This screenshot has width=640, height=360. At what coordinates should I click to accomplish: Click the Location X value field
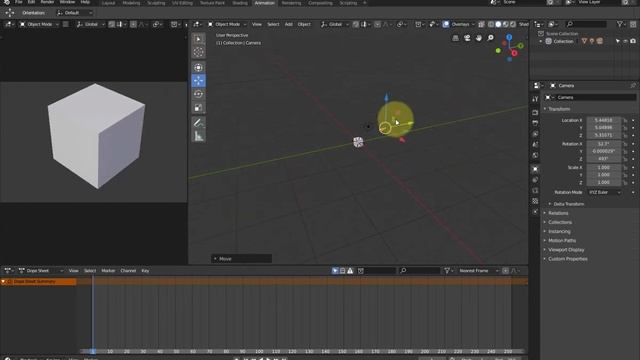pyautogui.click(x=604, y=120)
